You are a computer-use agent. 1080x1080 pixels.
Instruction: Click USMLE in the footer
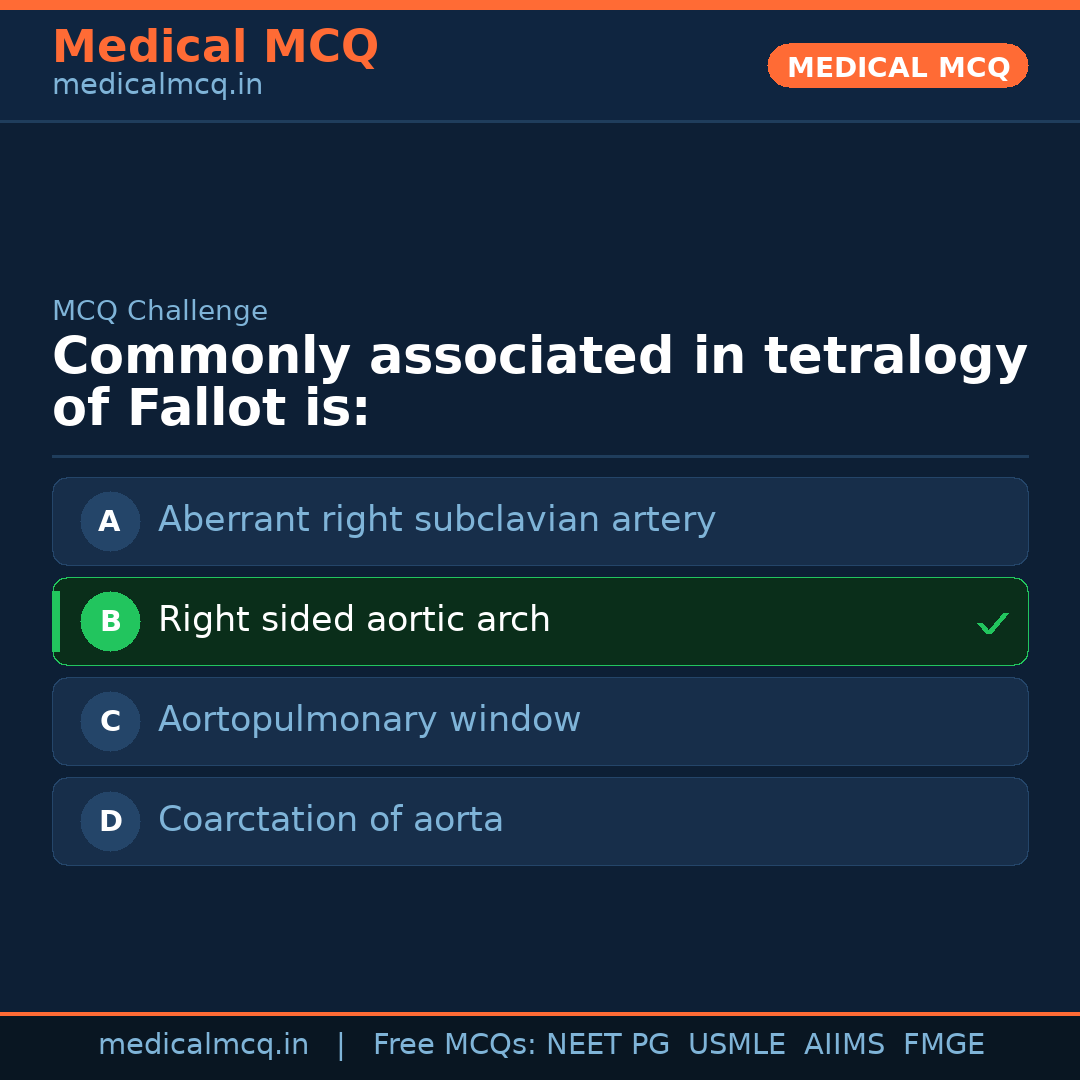tap(736, 1045)
